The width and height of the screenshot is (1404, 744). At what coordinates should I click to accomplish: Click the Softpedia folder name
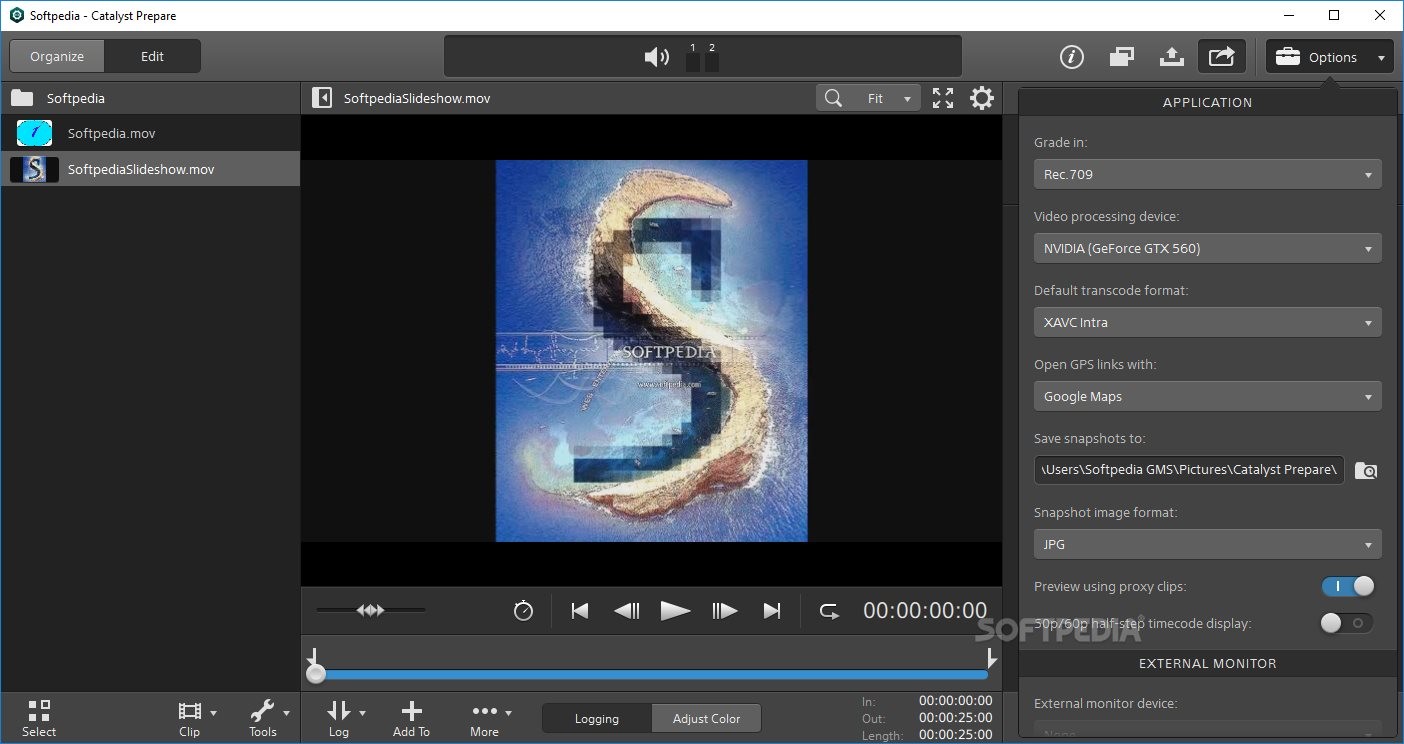point(76,98)
